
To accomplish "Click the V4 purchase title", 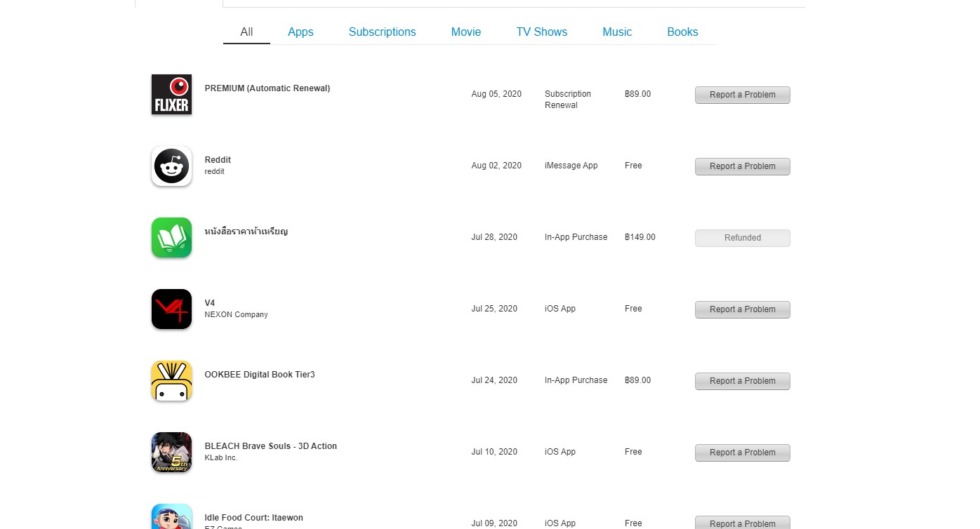I will coord(209,303).
